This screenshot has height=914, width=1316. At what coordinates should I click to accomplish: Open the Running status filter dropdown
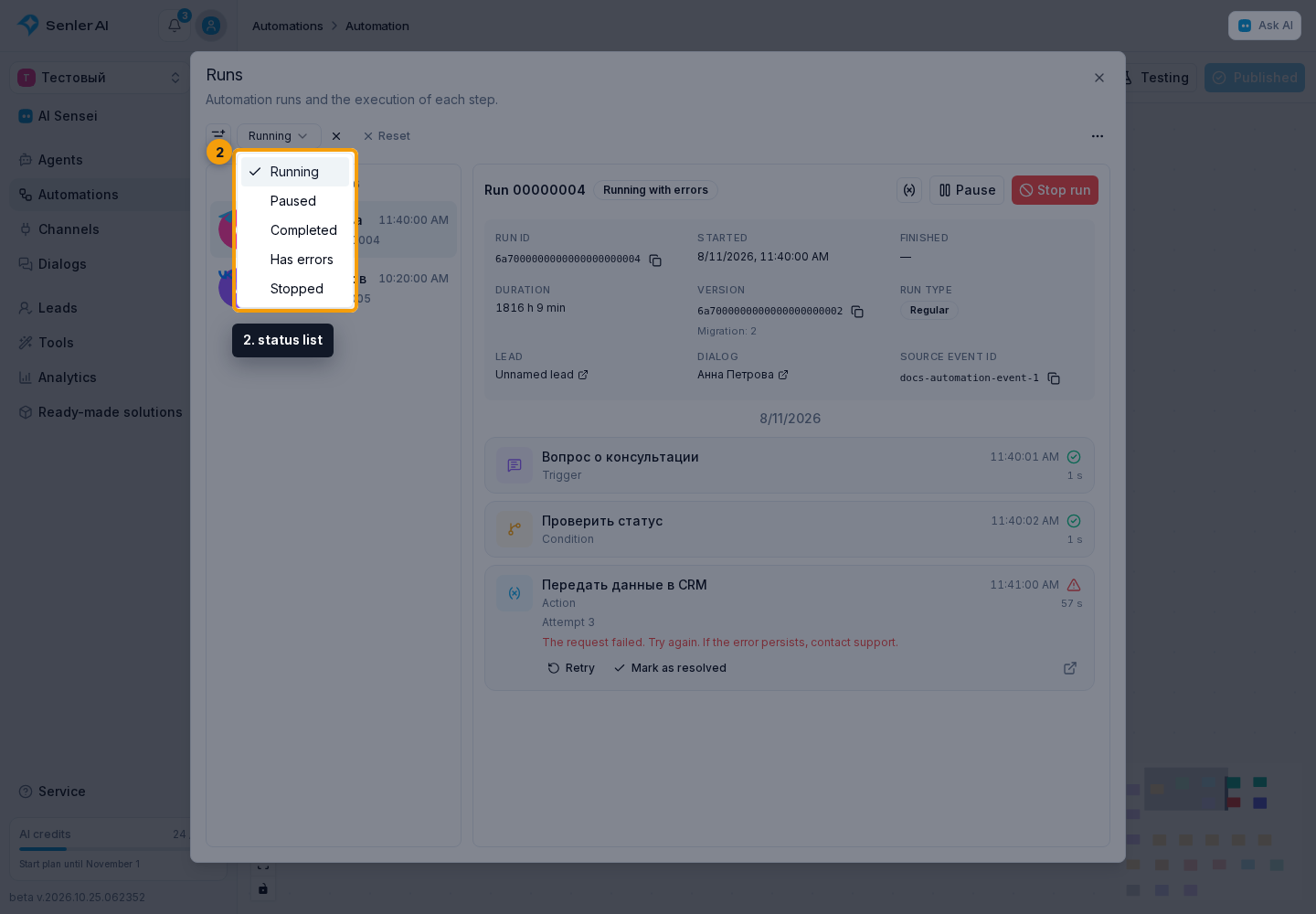279,136
